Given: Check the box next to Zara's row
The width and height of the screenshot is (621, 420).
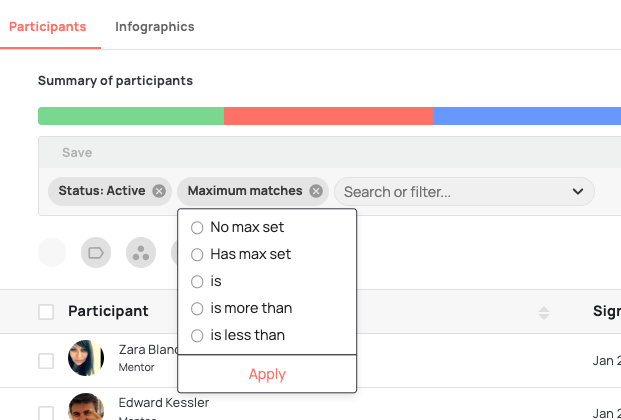Looking at the screenshot, I should click(x=46, y=361).
